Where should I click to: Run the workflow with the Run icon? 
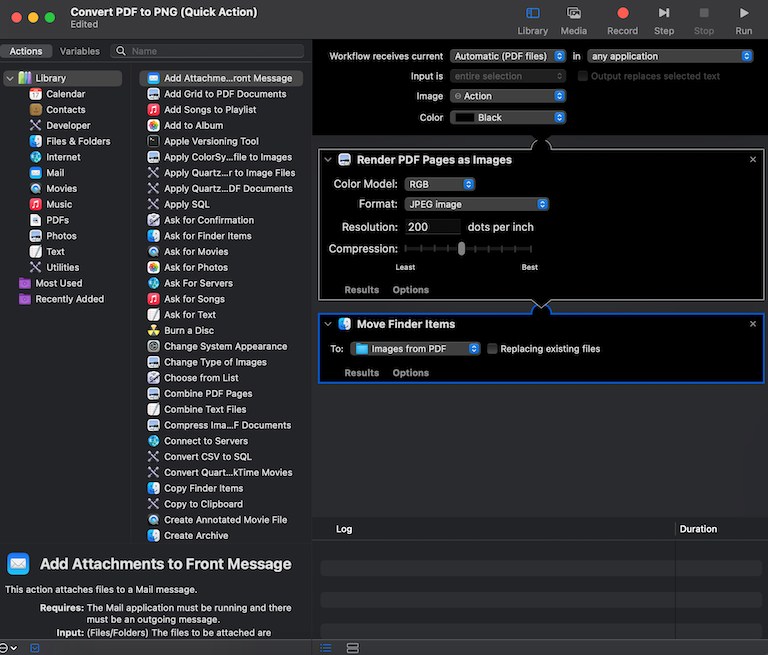point(744,13)
